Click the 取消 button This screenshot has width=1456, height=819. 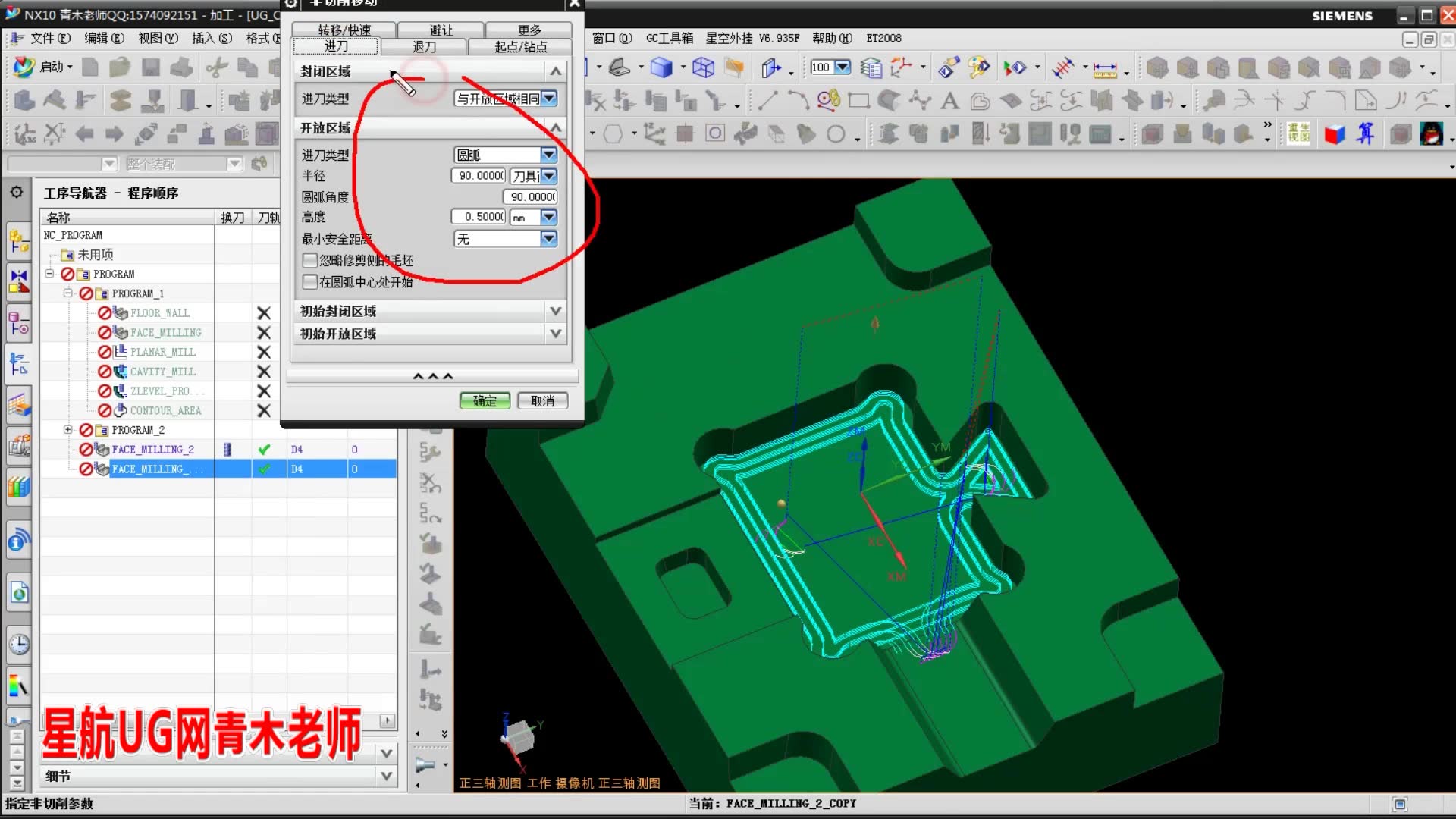tap(542, 400)
